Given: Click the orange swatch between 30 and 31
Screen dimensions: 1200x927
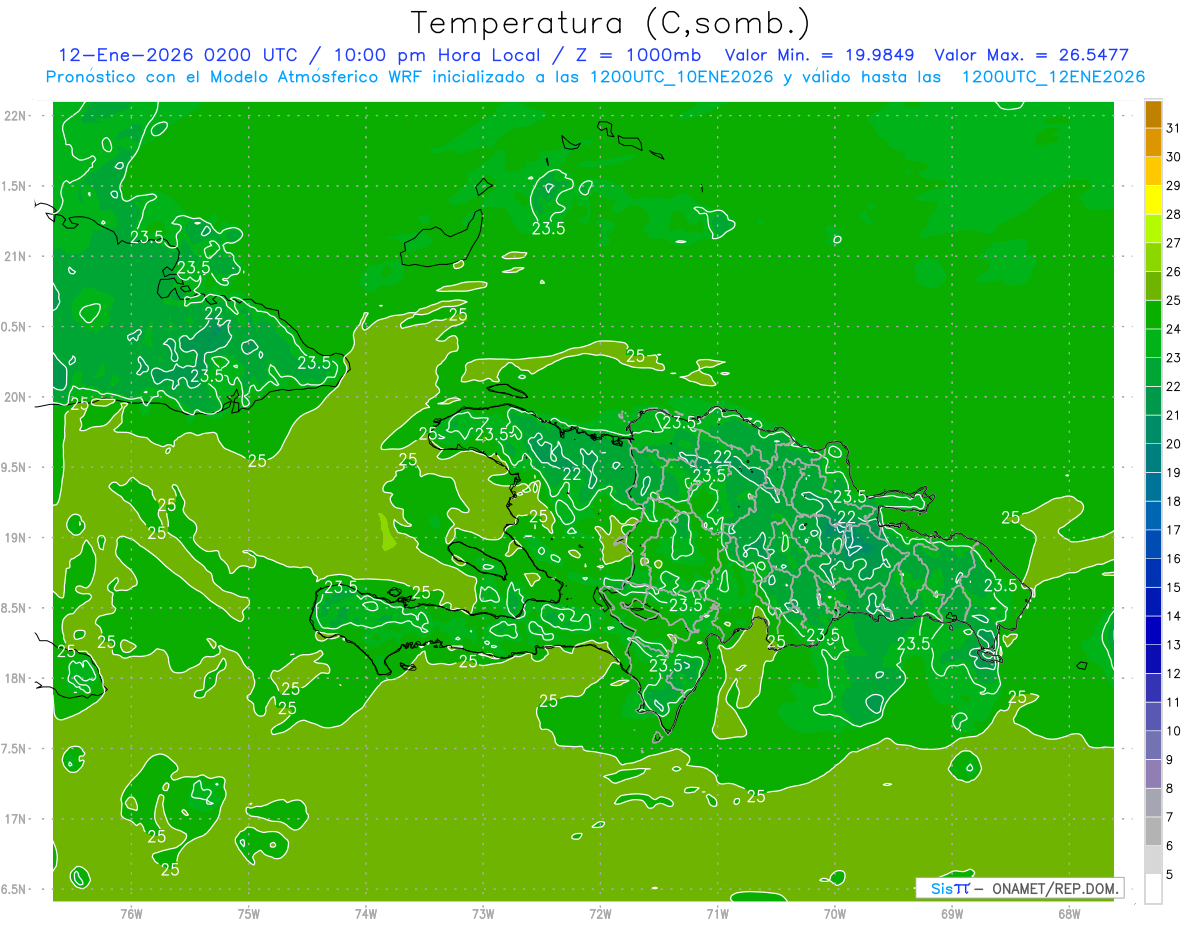Looking at the screenshot, I should pos(1153,142).
